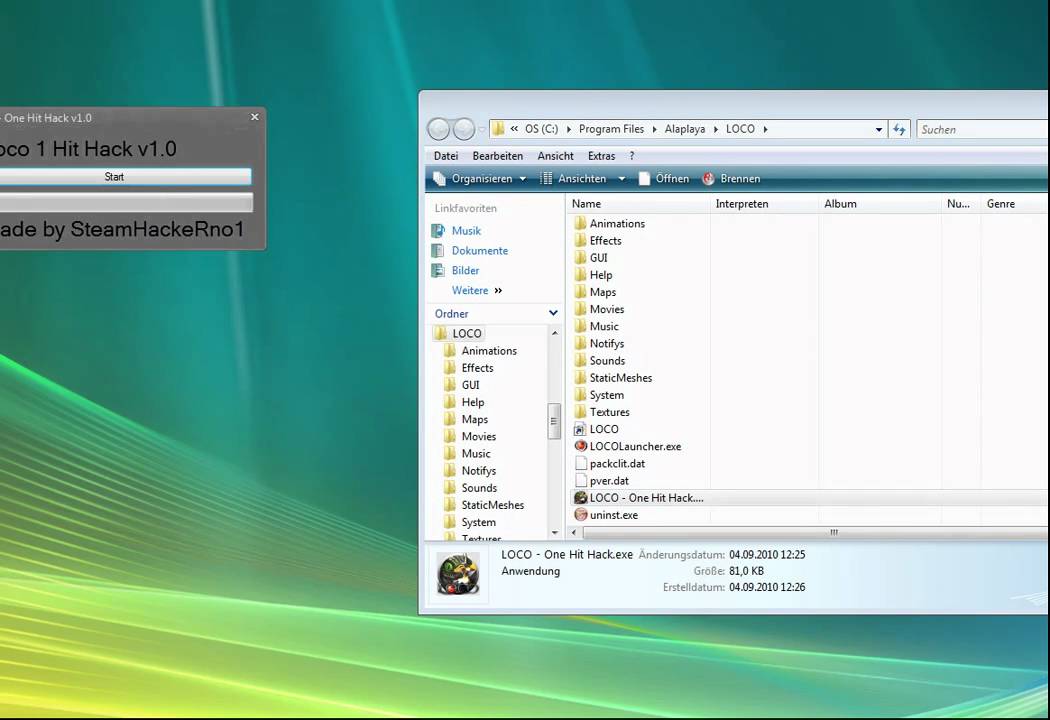Select the GUI folder icon in file list
This screenshot has width=1050, height=720.
[581, 258]
